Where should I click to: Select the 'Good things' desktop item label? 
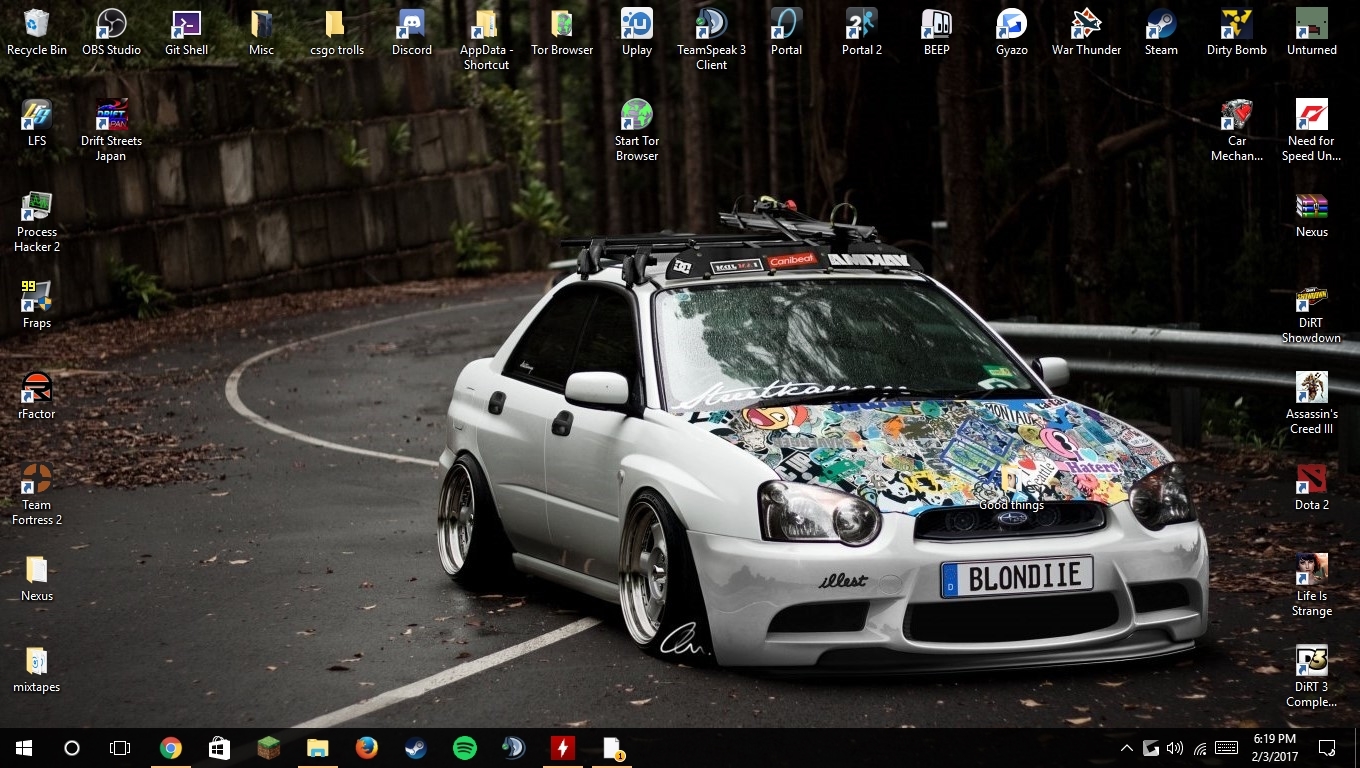coord(1011,505)
